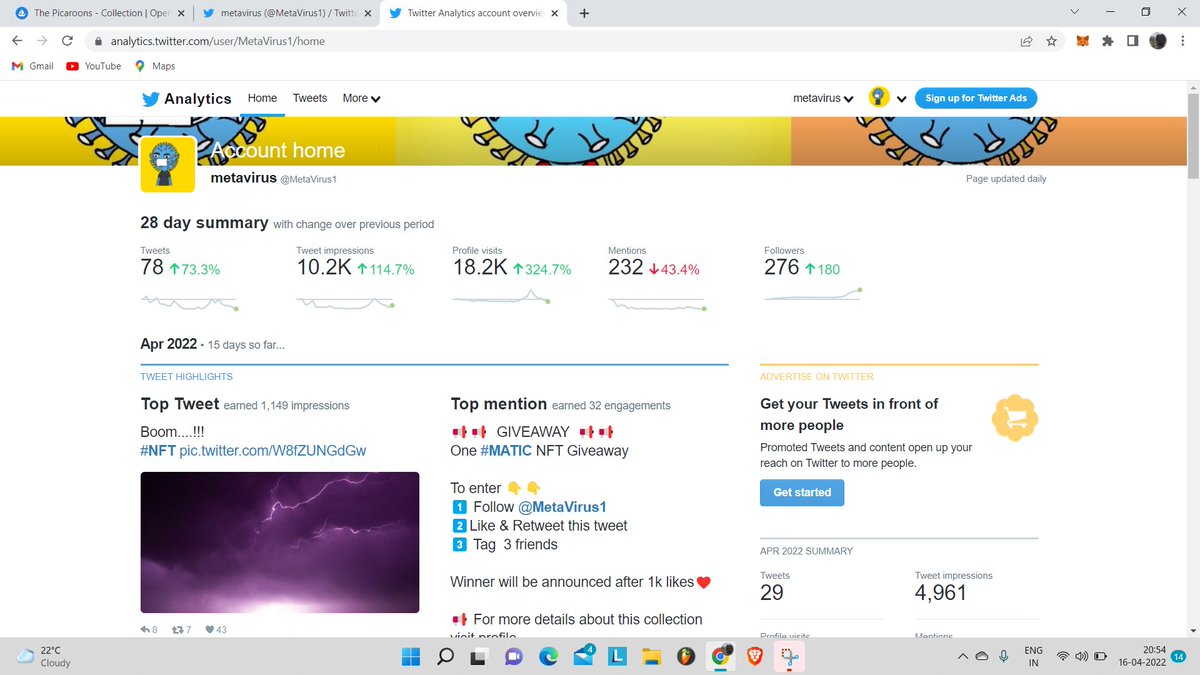Open the Maps bookmark

pos(155,66)
